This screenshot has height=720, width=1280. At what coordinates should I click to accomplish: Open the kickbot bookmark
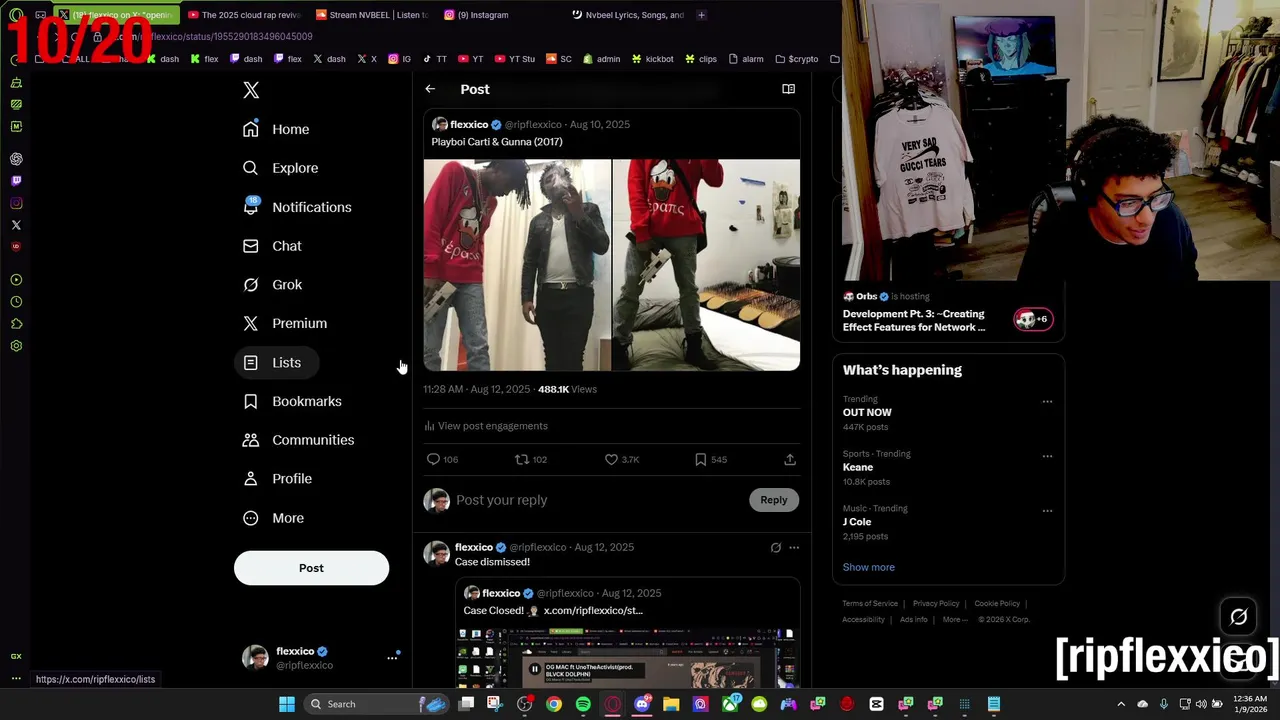[x=651, y=59]
